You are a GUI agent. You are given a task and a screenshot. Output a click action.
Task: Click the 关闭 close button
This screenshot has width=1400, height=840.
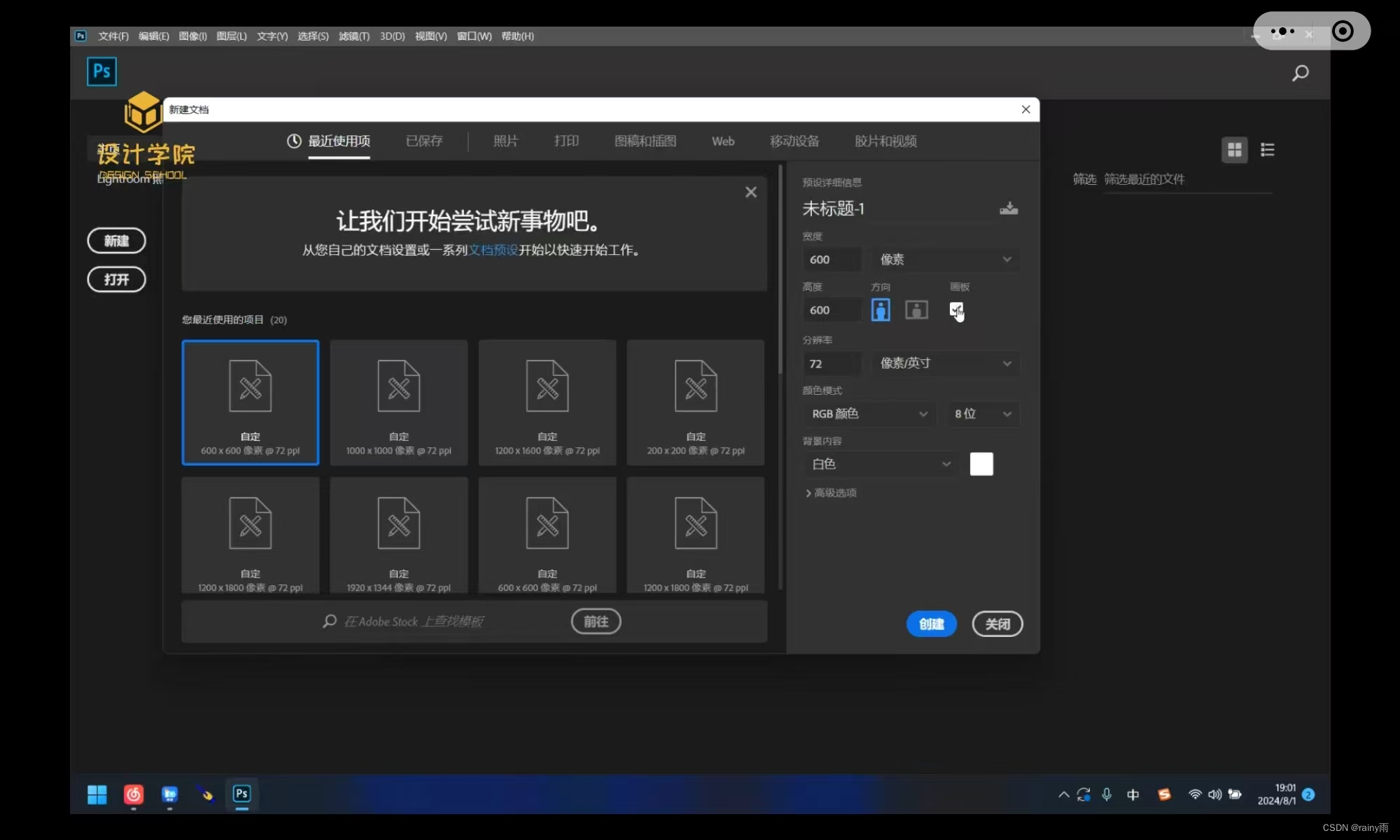pos(997,624)
